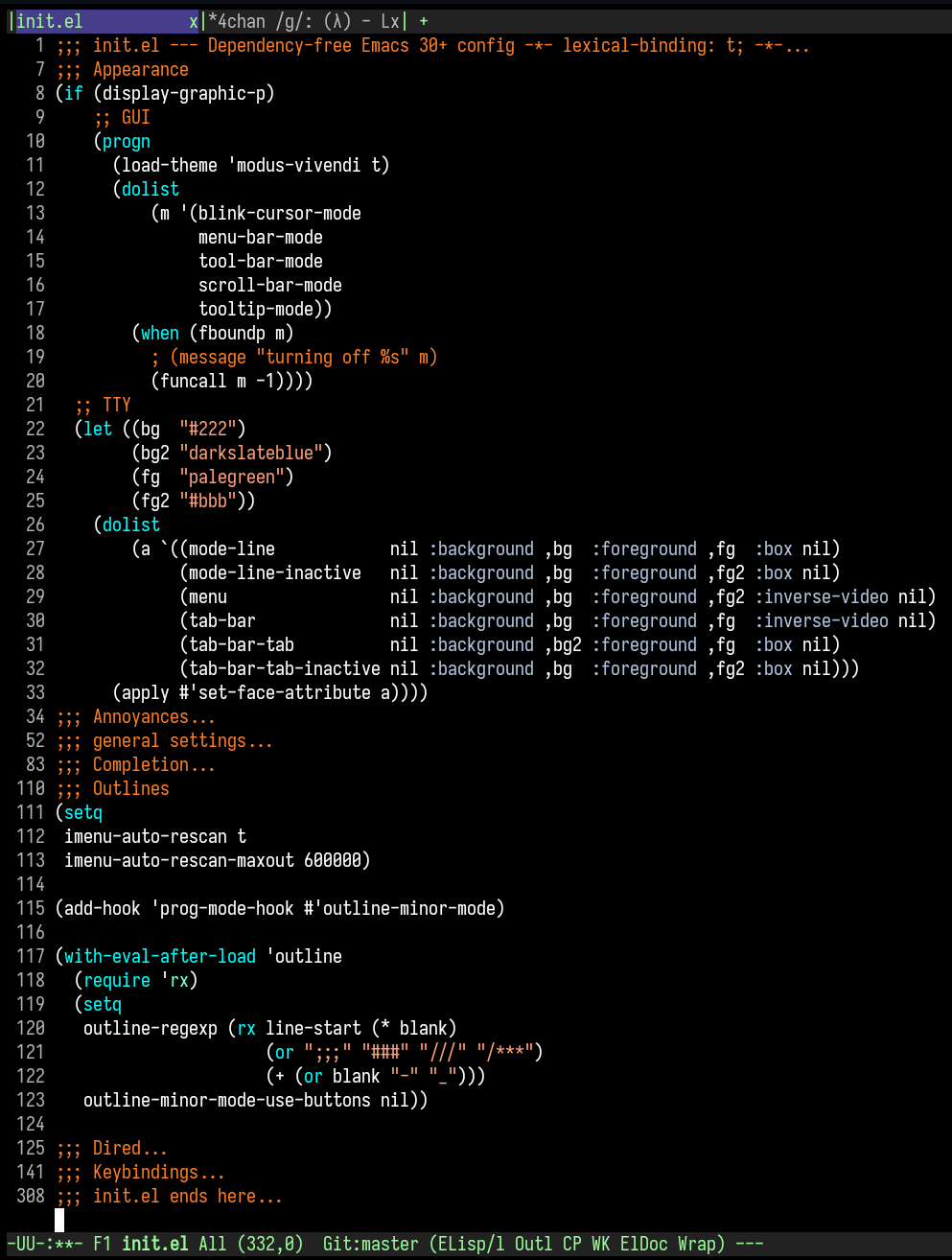The height and width of the screenshot is (1260, 952).
Task: Click the "palegreen" string value
Action: (231, 477)
